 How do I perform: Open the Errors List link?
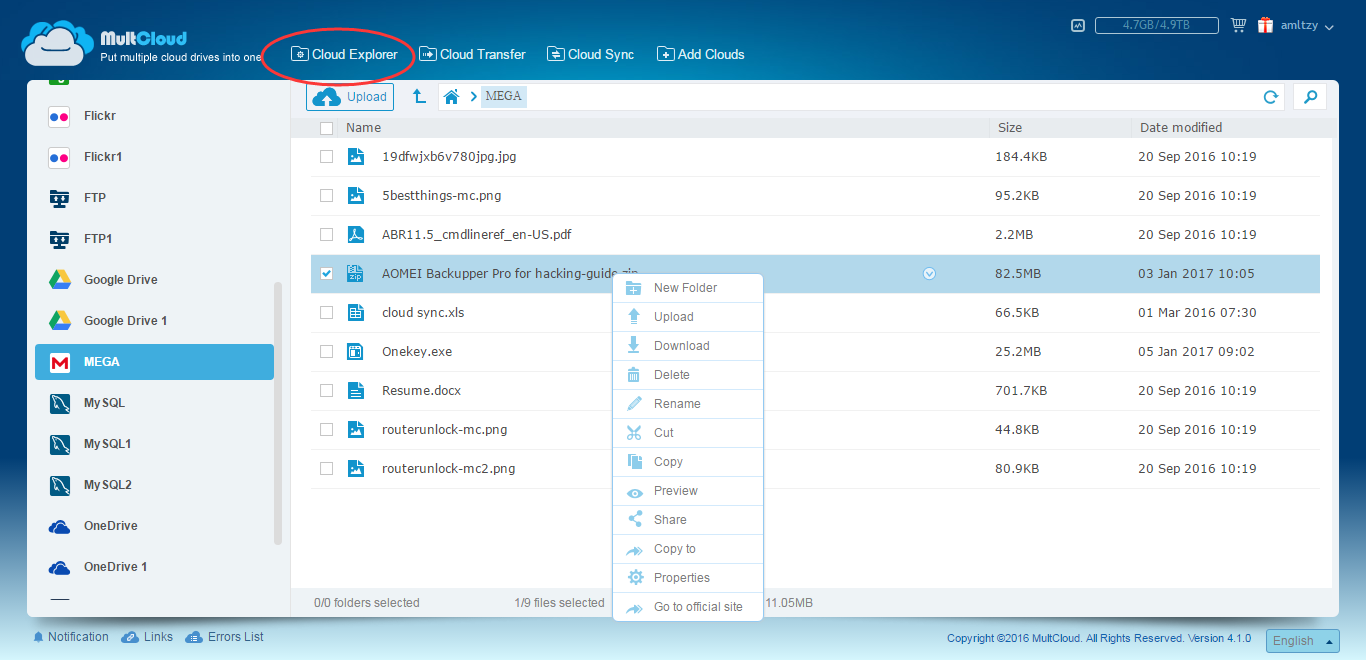(x=225, y=637)
